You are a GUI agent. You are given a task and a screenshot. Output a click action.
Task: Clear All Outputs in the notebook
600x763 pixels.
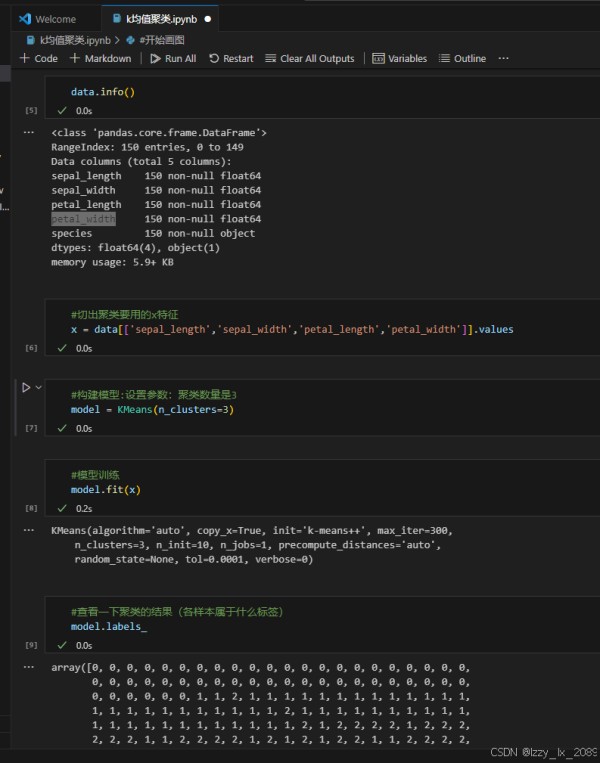tap(309, 58)
